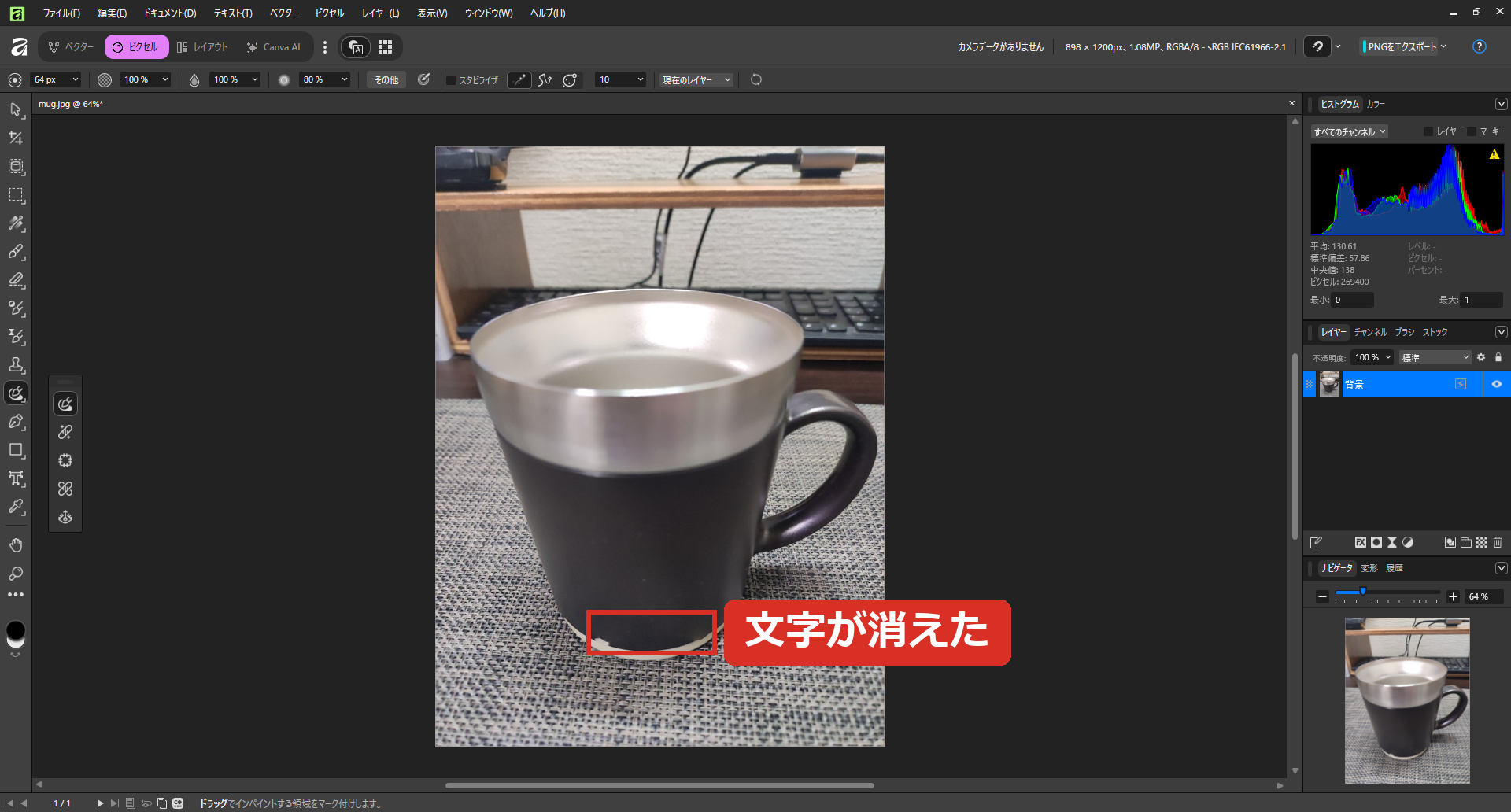This screenshot has width=1511, height=812.
Task: Switch to the Canva AI studio
Action: (274, 47)
